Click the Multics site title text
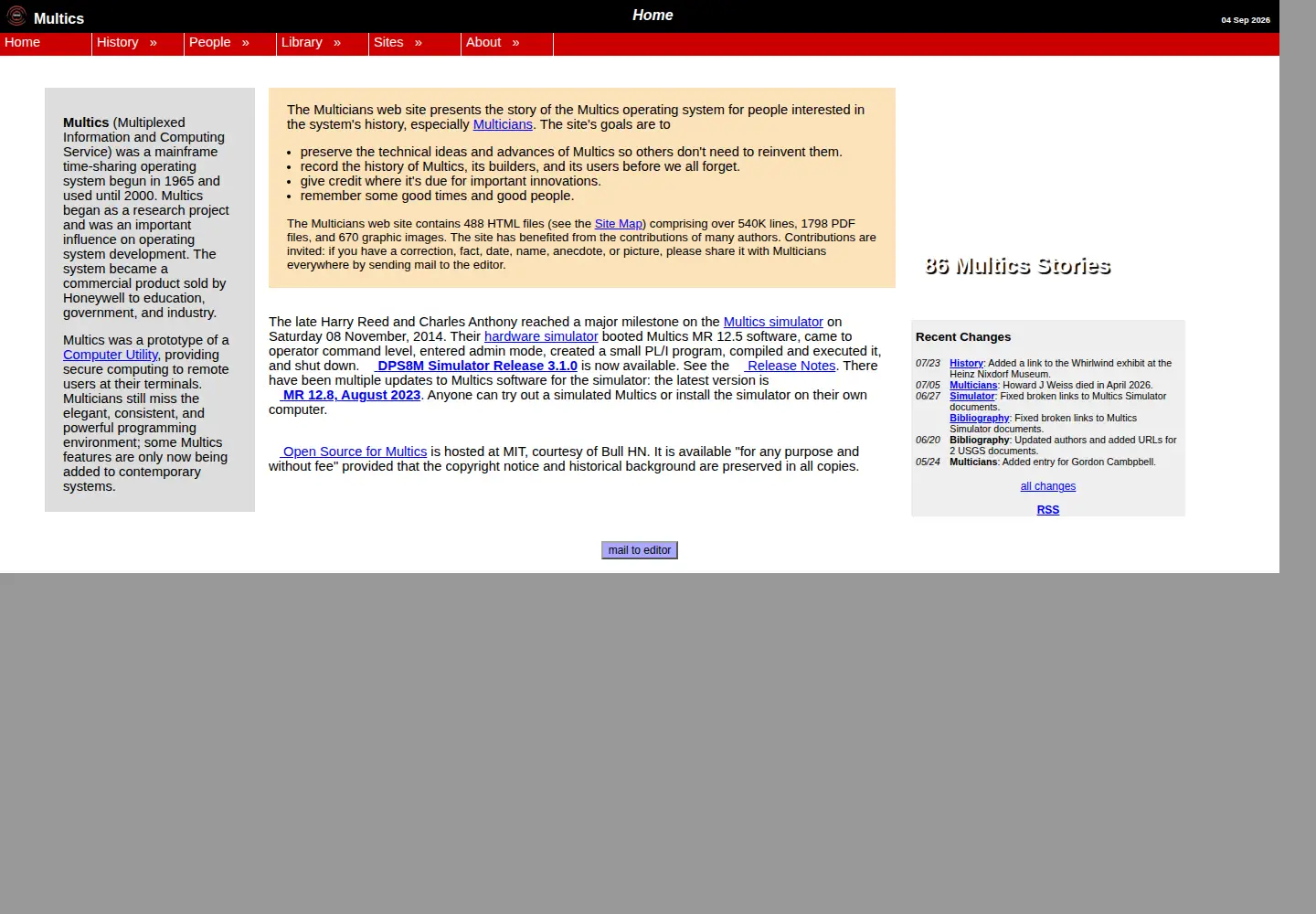Image resolution: width=1316 pixels, height=914 pixels. (58, 18)
